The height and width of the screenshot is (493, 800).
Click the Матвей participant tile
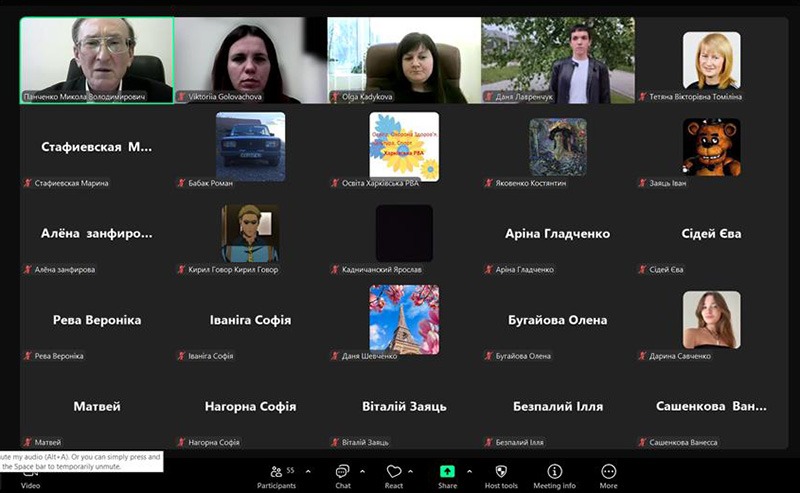[97, 406]
